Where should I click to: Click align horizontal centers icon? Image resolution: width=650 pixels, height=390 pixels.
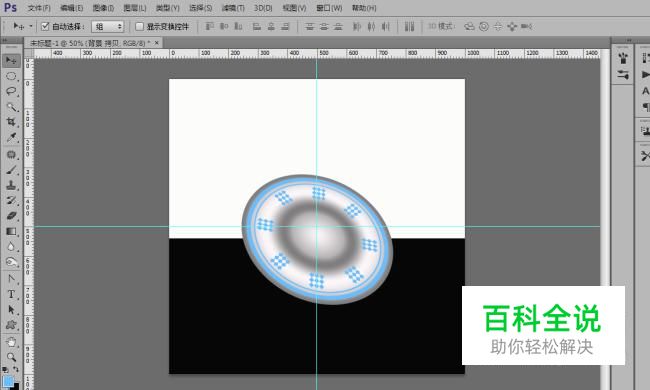[x=271, y=27]
